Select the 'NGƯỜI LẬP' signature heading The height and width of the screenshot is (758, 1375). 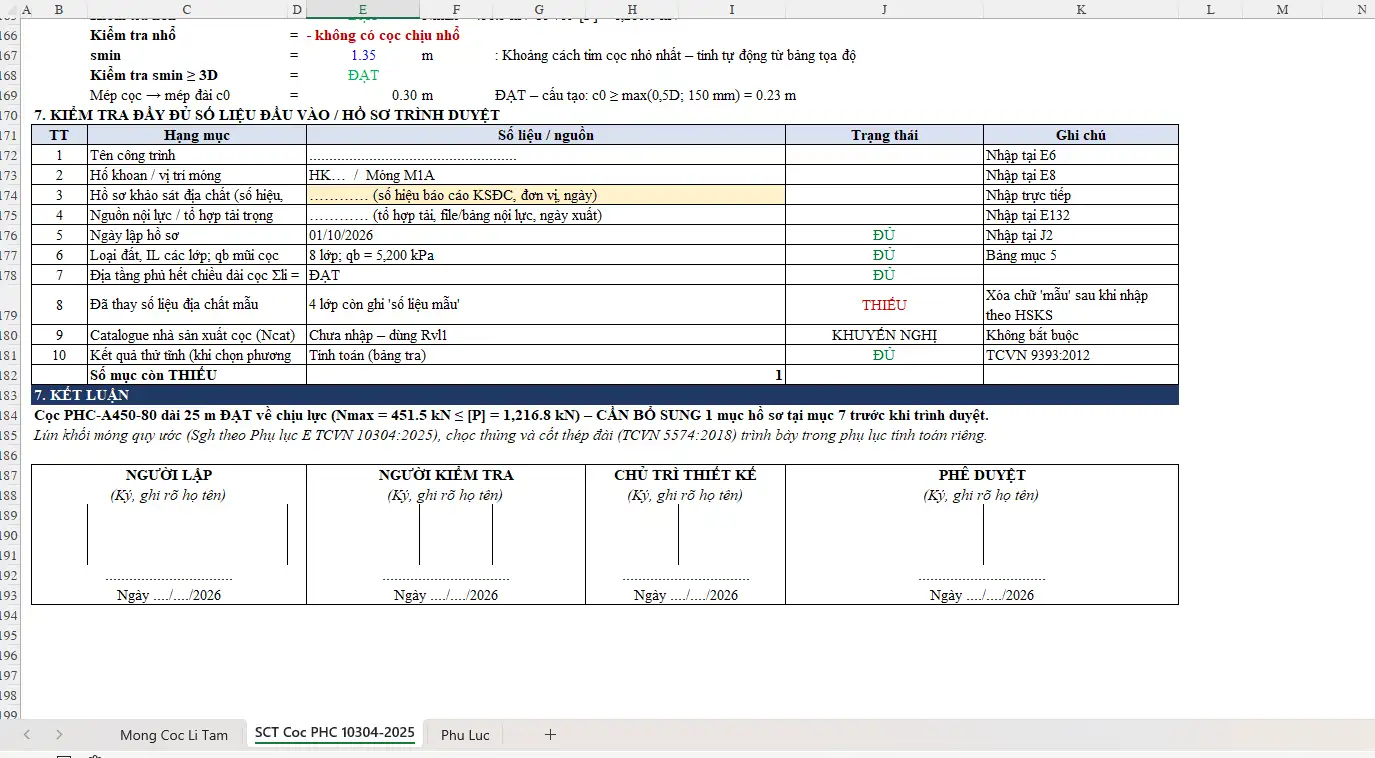click(x=168, y=475)
